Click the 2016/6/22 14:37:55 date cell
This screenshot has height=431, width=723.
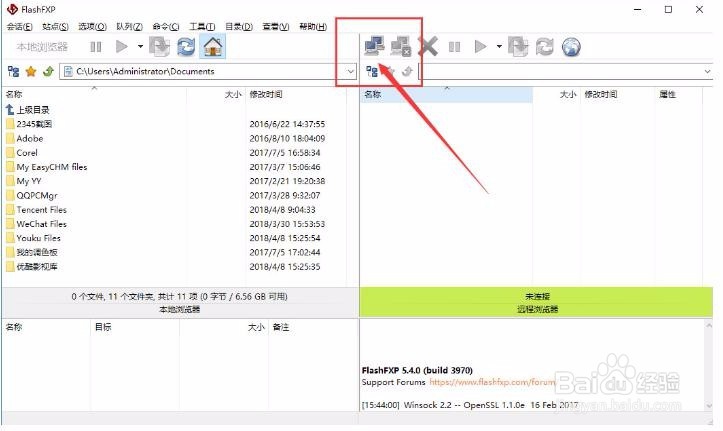(287, 124)
